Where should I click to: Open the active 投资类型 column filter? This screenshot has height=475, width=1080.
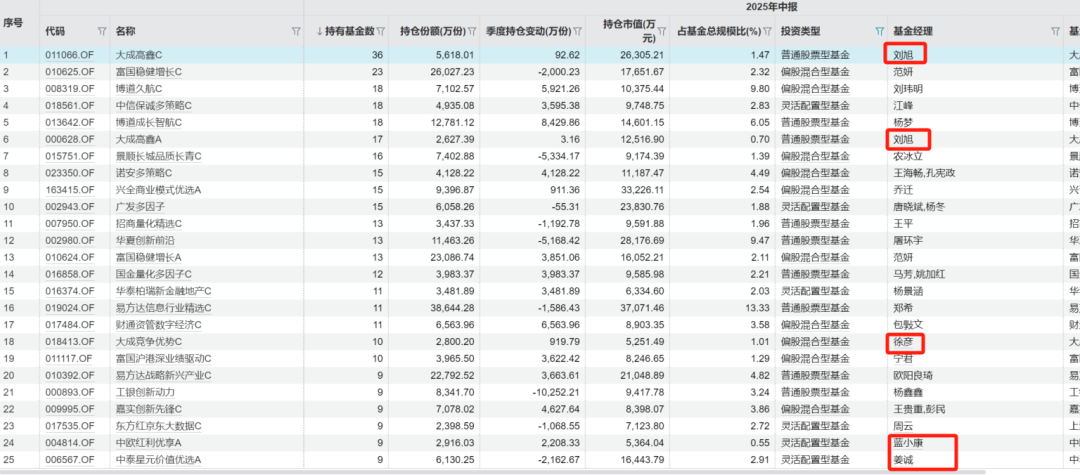pos(878,31)
